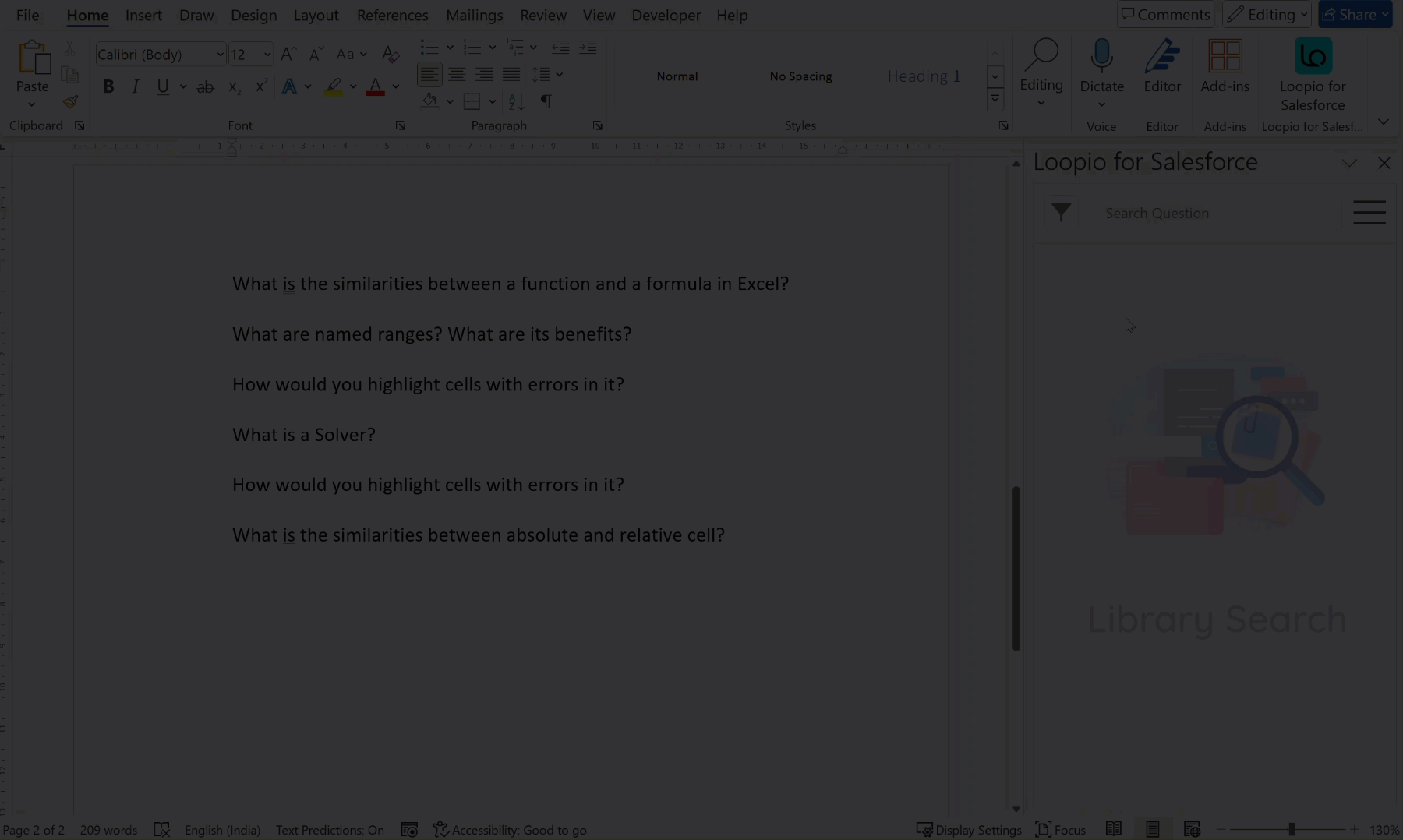The image size is (1403, 840).
Task: Justify text alignment
Action: 511,75
